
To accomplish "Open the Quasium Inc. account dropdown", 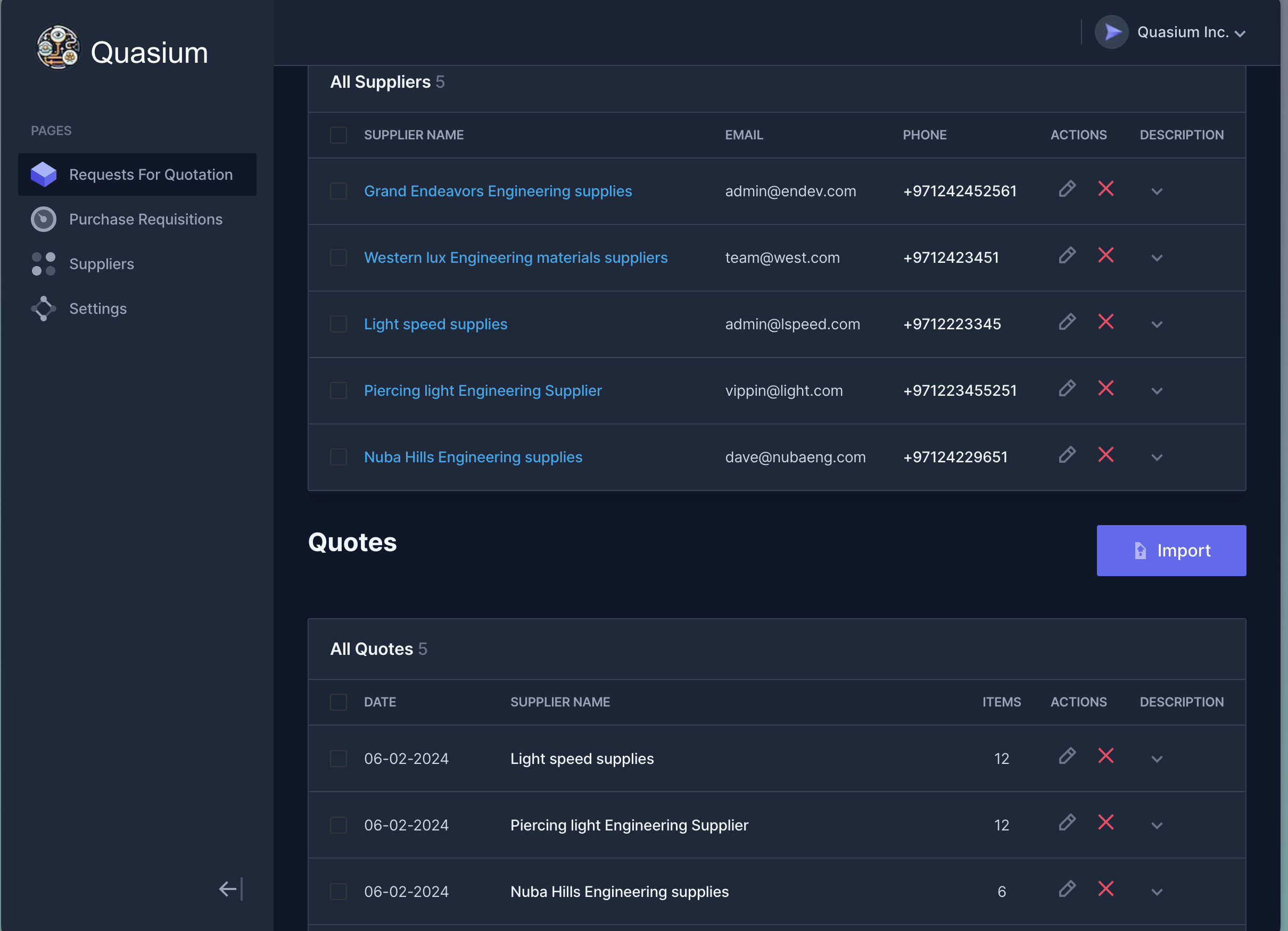I will [1240, 34].
